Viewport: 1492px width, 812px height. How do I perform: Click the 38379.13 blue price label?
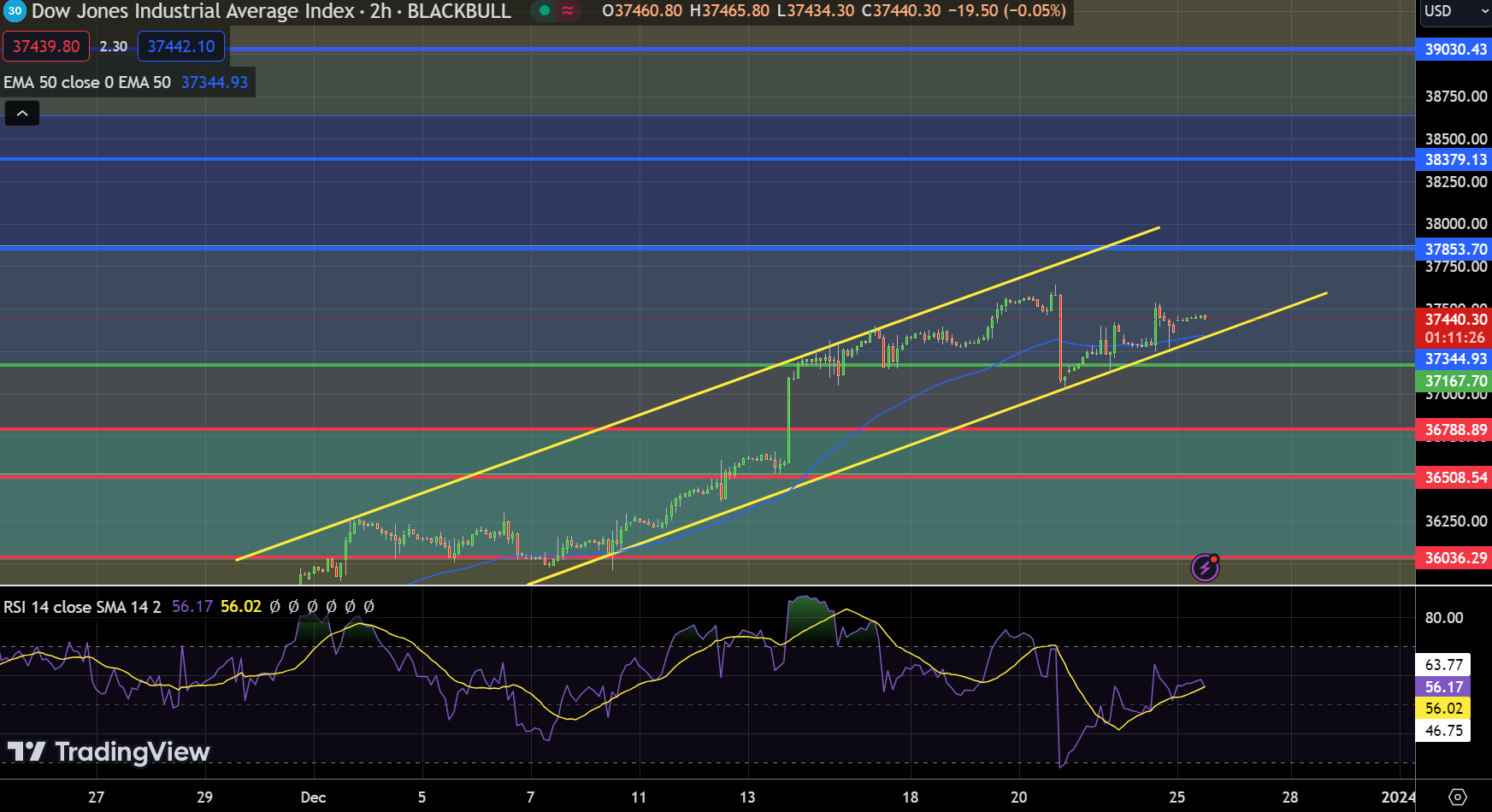point(1454,160)
